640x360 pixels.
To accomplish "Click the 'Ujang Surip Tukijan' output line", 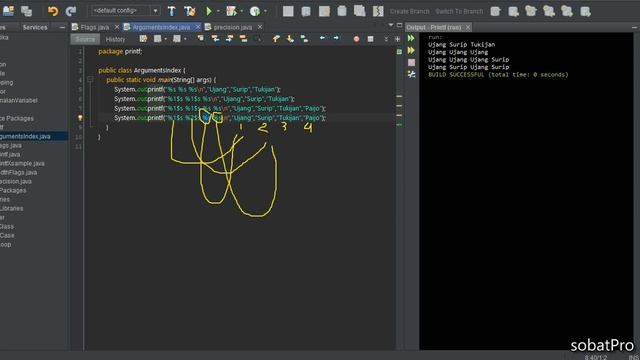I will pyautogui.click(x=461, y=44).
